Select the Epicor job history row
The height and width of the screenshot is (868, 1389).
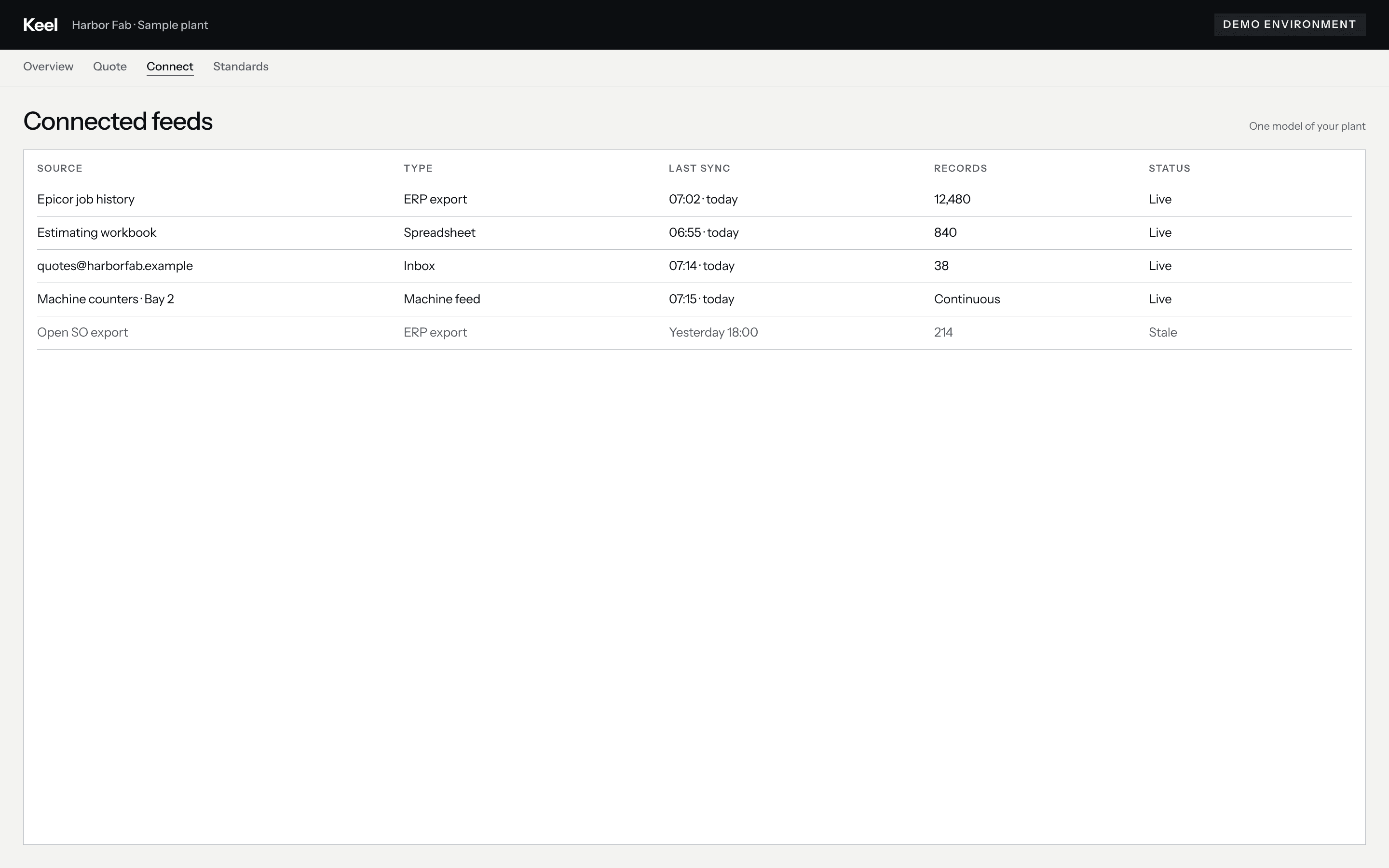[694, 199]
